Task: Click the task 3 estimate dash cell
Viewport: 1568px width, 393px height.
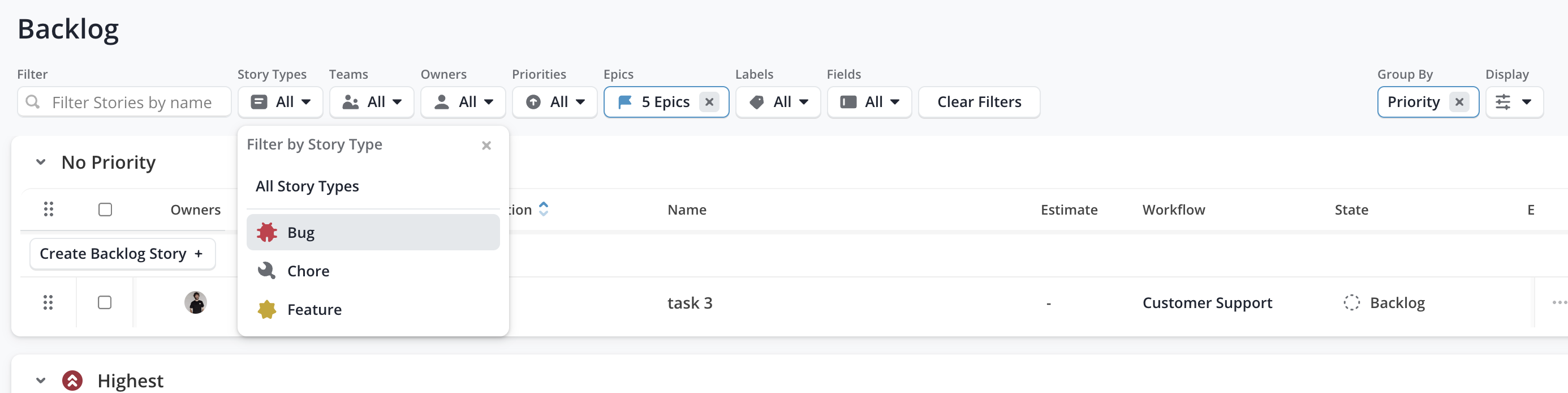Action: (1048, 303)
